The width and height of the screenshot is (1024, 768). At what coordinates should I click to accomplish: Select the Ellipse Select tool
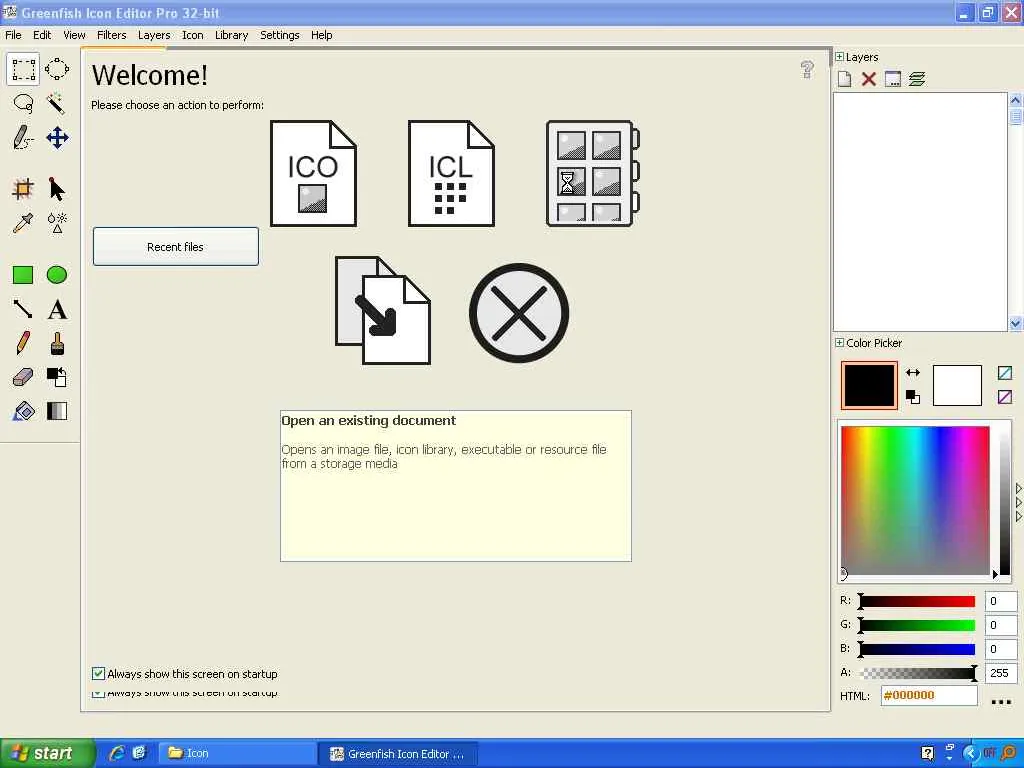tap(57, 69)
